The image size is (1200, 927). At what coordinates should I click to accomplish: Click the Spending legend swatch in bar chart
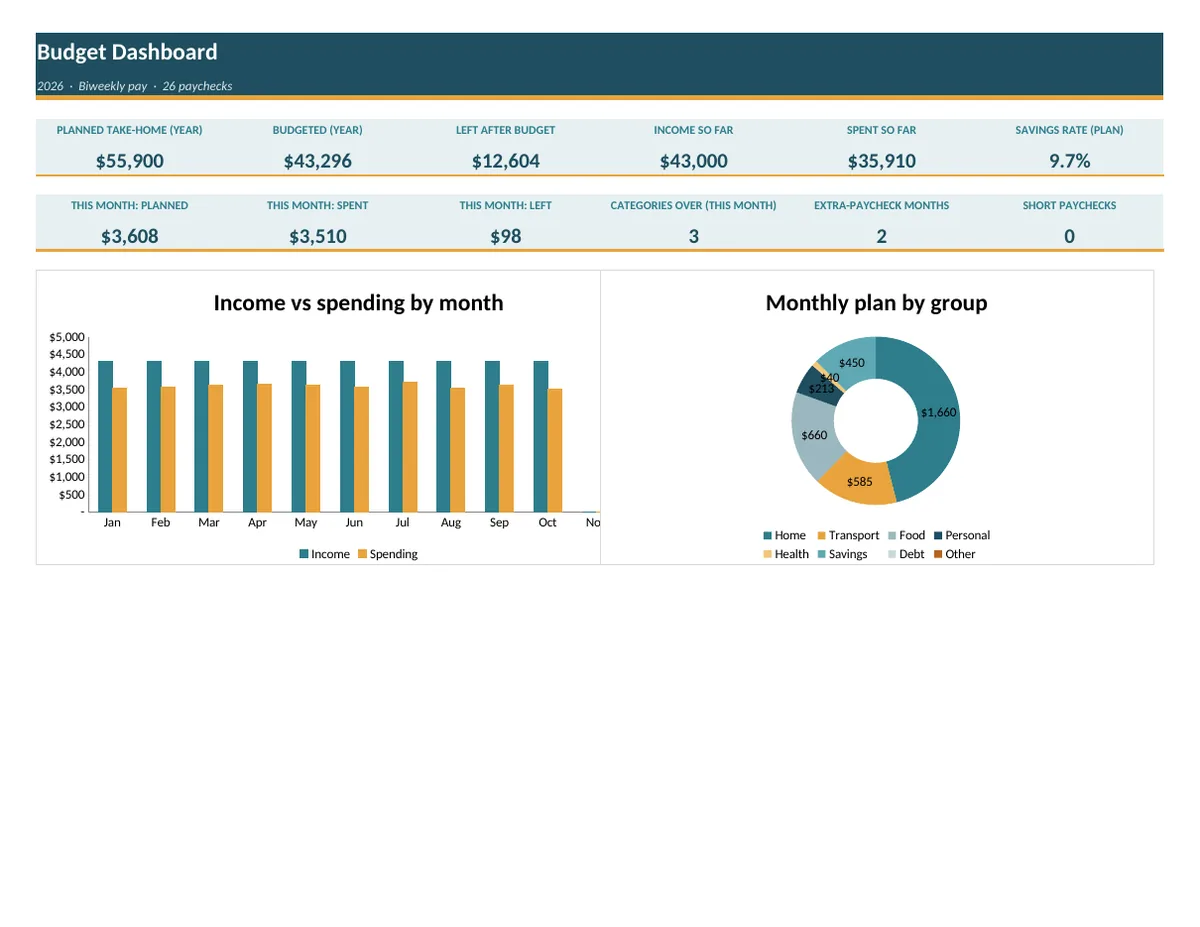[363, 554]
